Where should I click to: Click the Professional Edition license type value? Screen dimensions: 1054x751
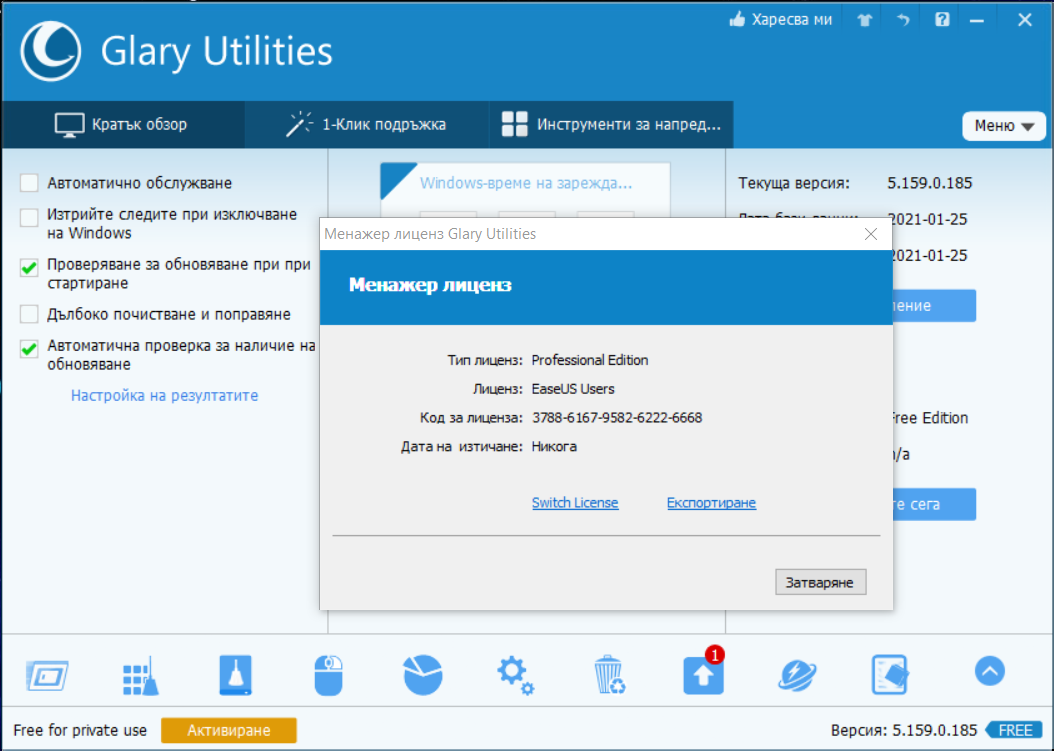pyautogui.click(x=590, y=360)
